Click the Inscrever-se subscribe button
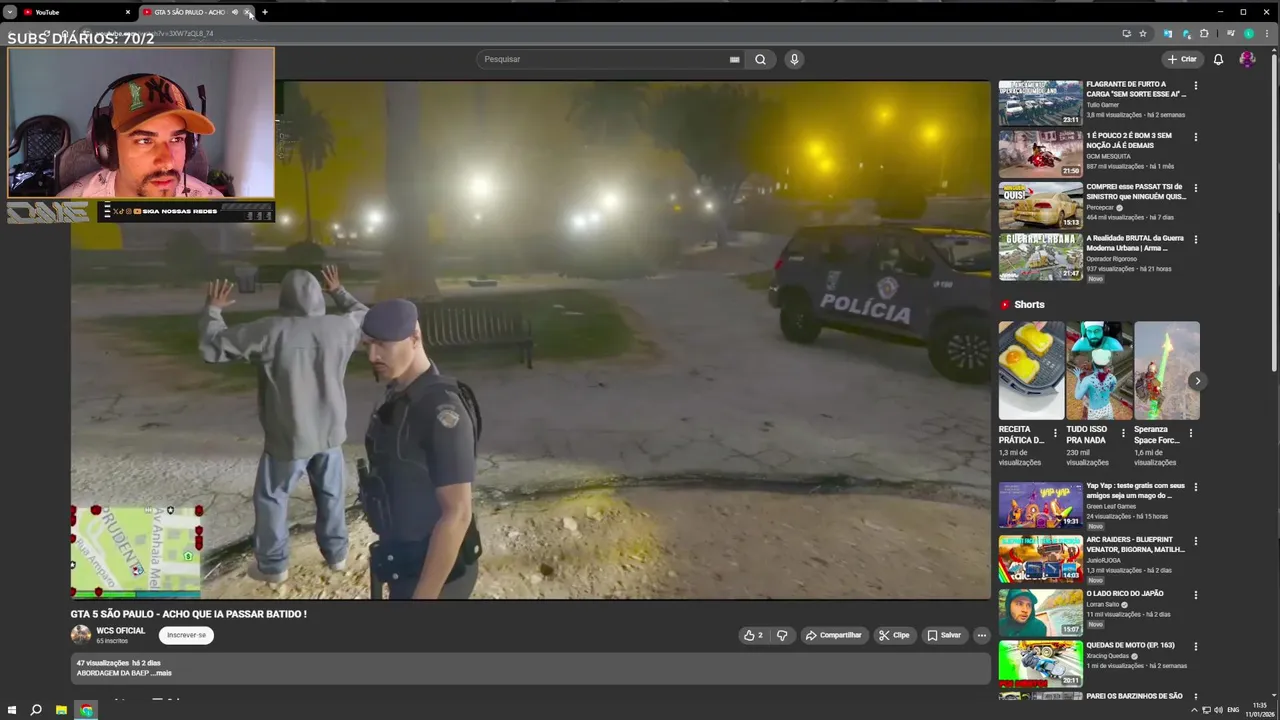Viewport: 1280px width, 720px height. [x=186, y=635]
